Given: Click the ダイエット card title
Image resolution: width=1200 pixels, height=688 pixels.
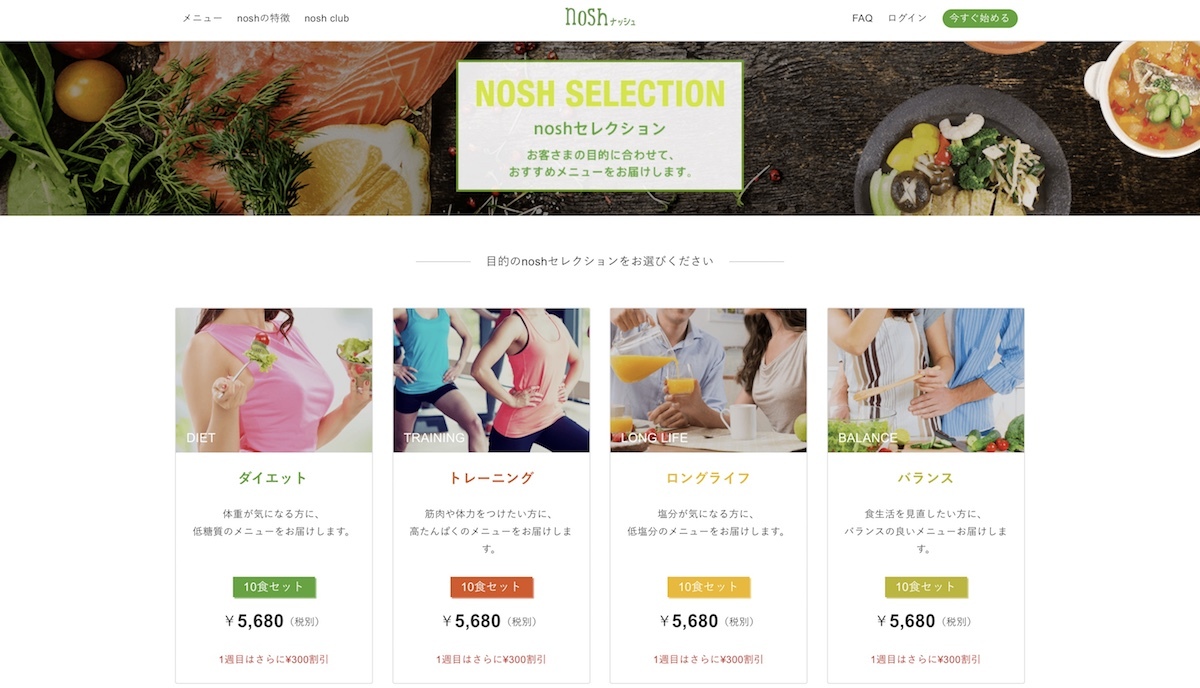Looking at the screenshot, I should coord(273,478).
